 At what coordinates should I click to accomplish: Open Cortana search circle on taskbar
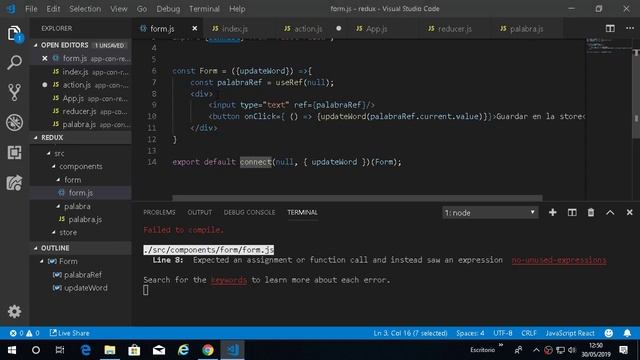(x=36, y=350)
